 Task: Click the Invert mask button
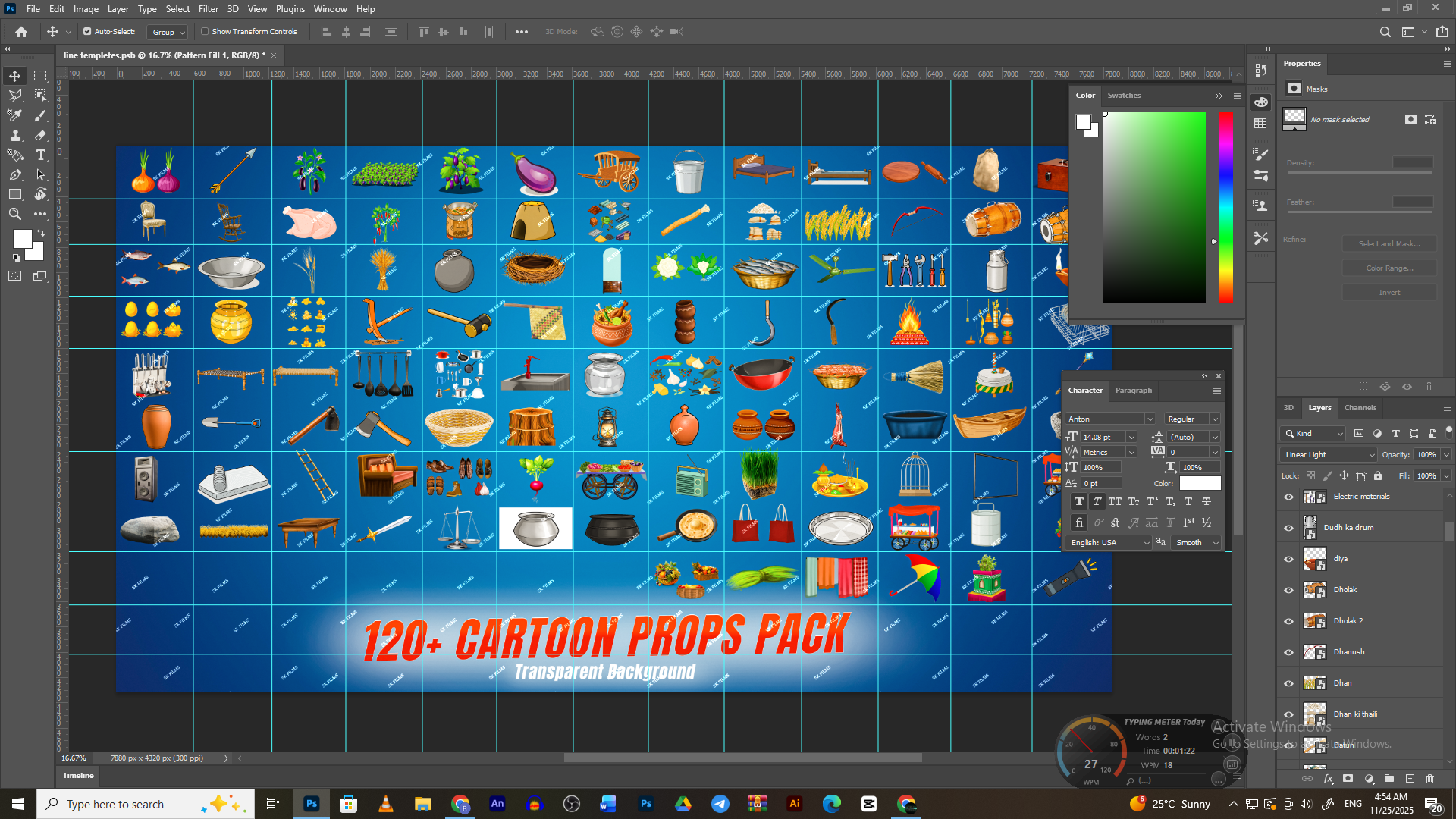pyautogui.click(x=1389, y=293)
